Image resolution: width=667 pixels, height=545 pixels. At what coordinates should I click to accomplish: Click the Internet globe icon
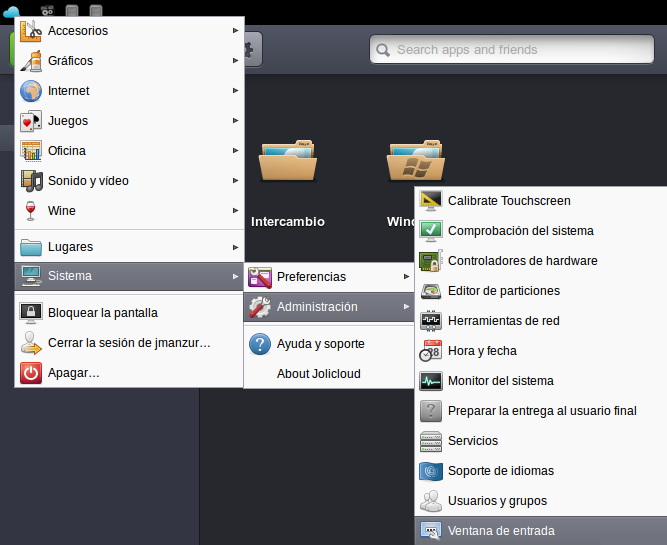click(x=31, y=91)
